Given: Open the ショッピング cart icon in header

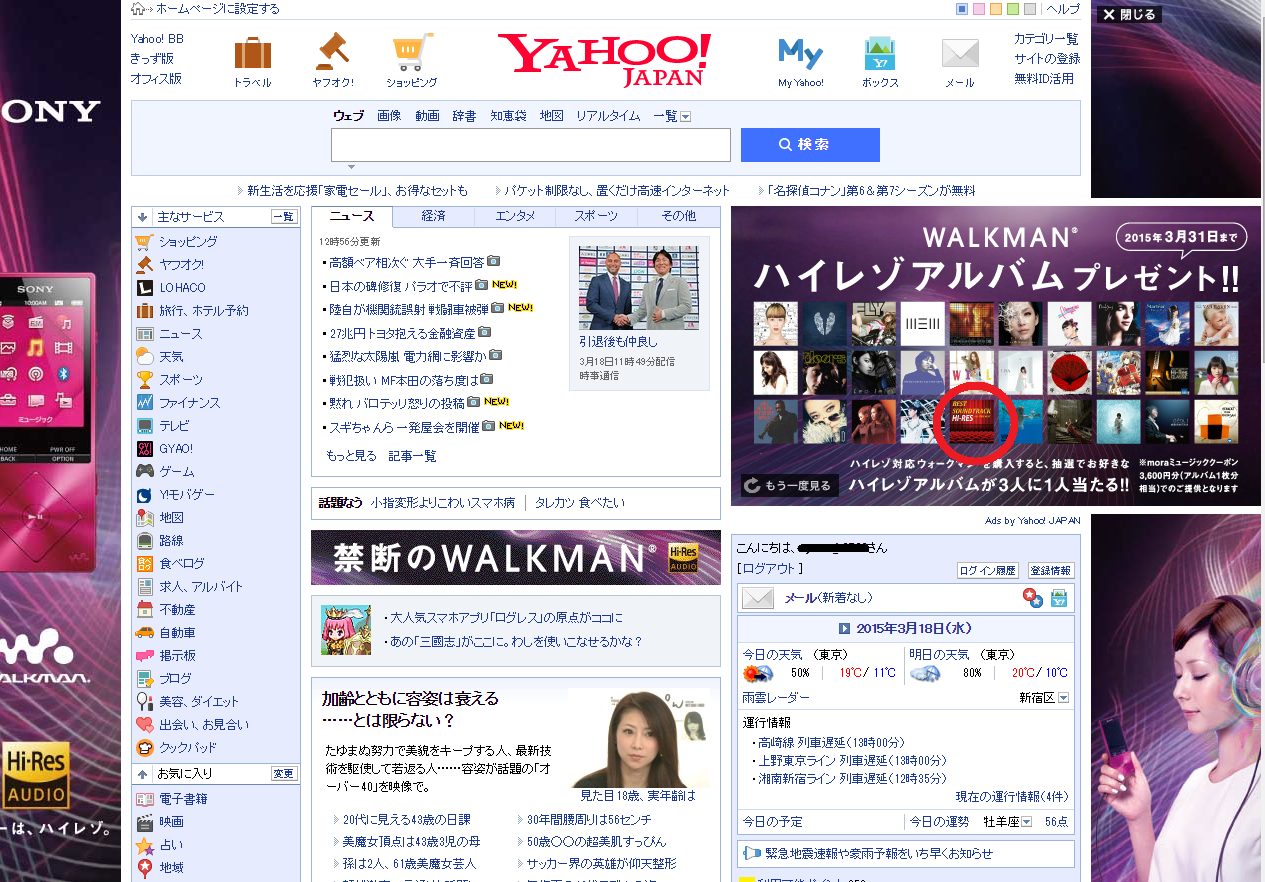Looking at the screenshot, I should 412,52.
